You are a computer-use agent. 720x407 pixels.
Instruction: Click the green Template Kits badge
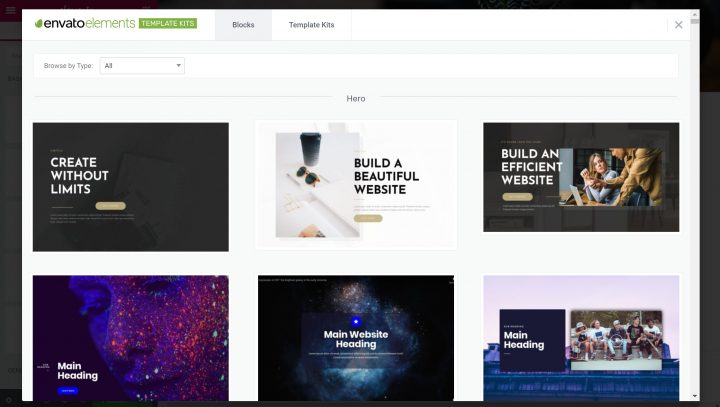tap(168, 23)
